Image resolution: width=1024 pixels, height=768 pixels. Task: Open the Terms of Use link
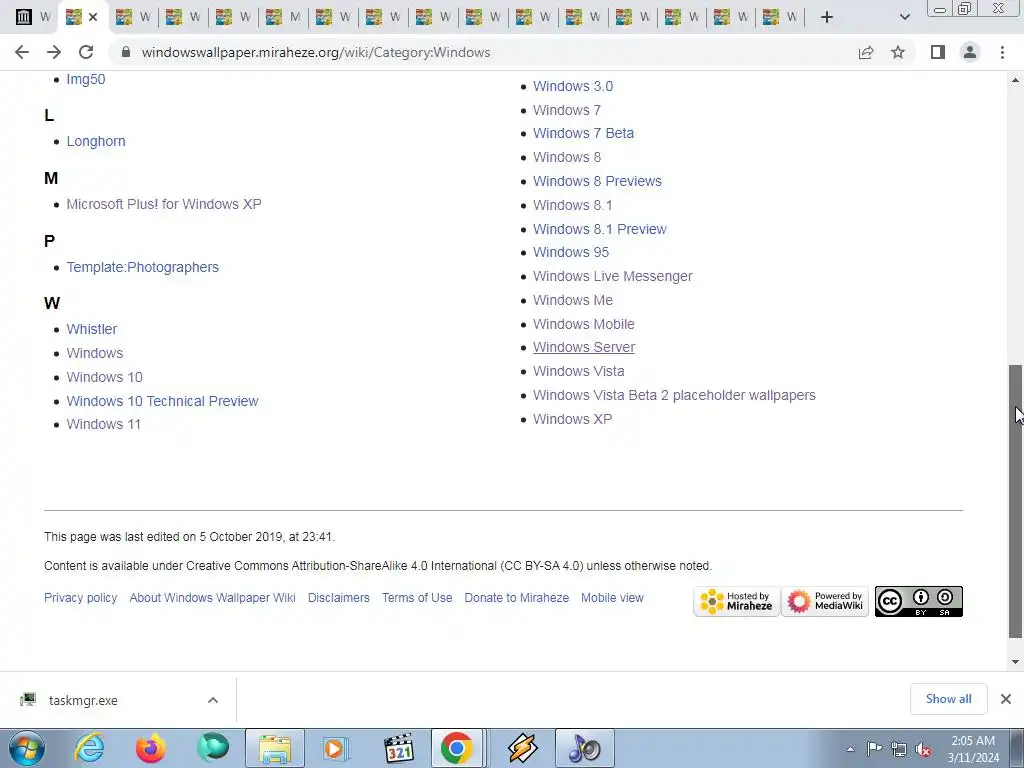pos(417,598)
